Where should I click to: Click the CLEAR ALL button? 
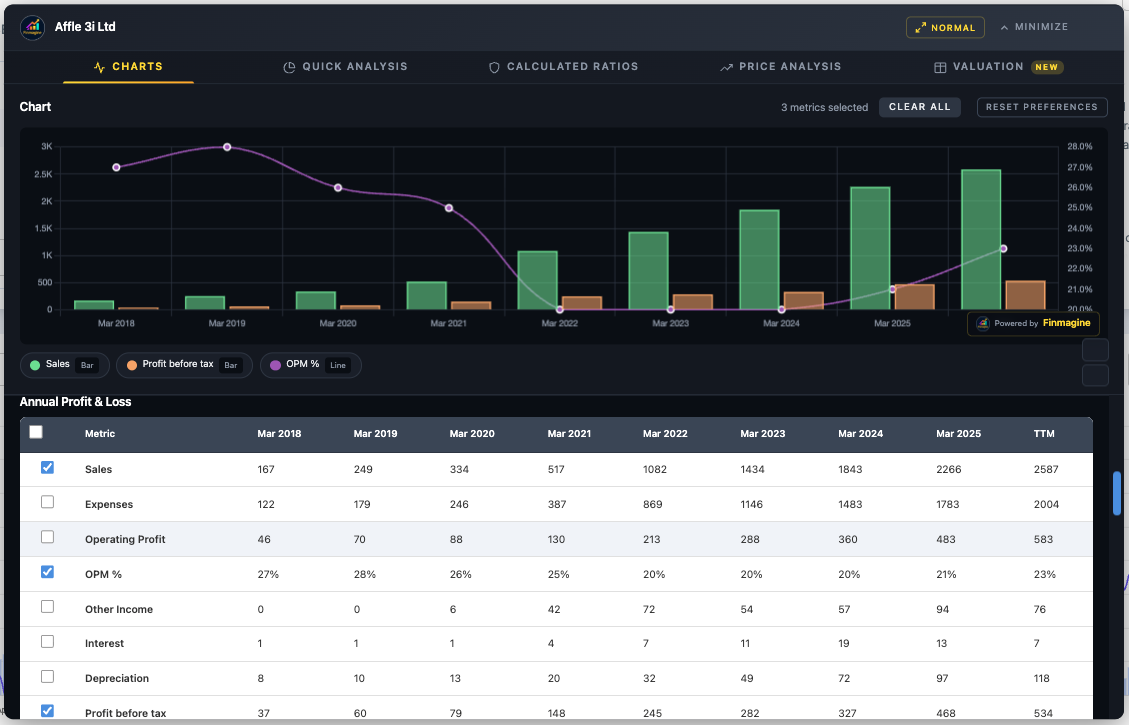[919, 107]
